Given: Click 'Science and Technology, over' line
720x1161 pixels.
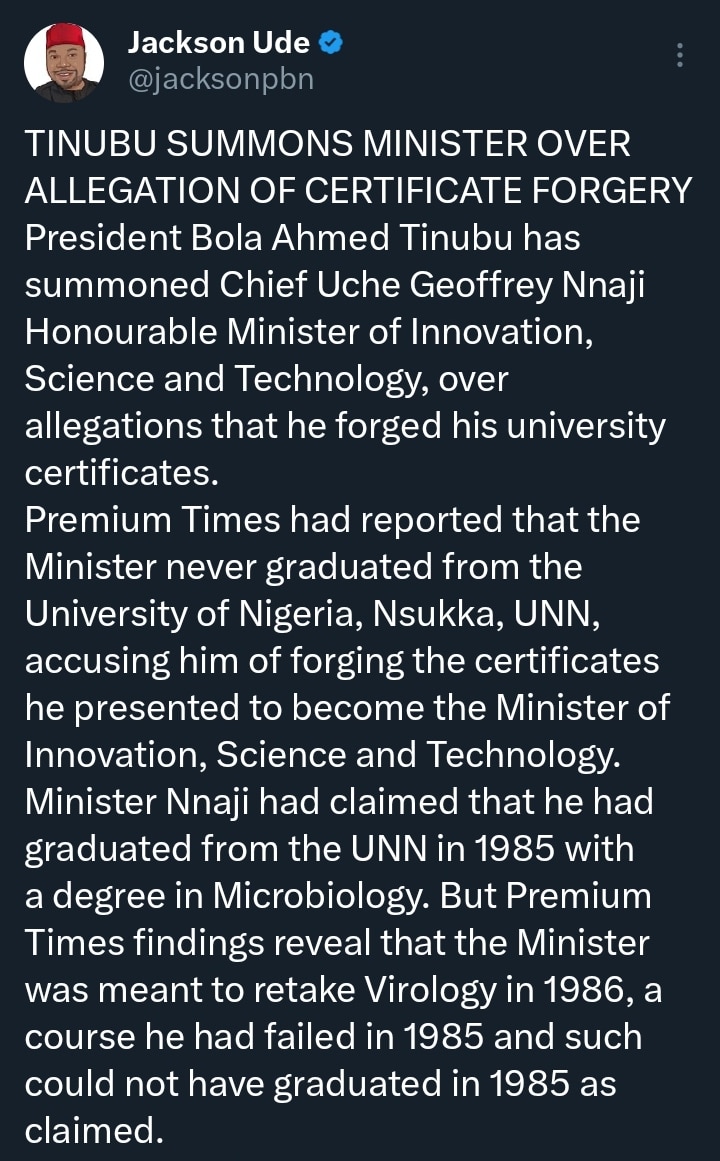Looking at the screenshot, I should 266,379.
